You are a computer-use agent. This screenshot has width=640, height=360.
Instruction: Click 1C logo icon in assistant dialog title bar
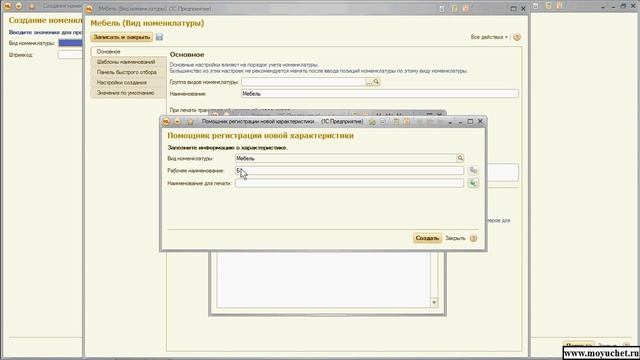tap(166, 122)
